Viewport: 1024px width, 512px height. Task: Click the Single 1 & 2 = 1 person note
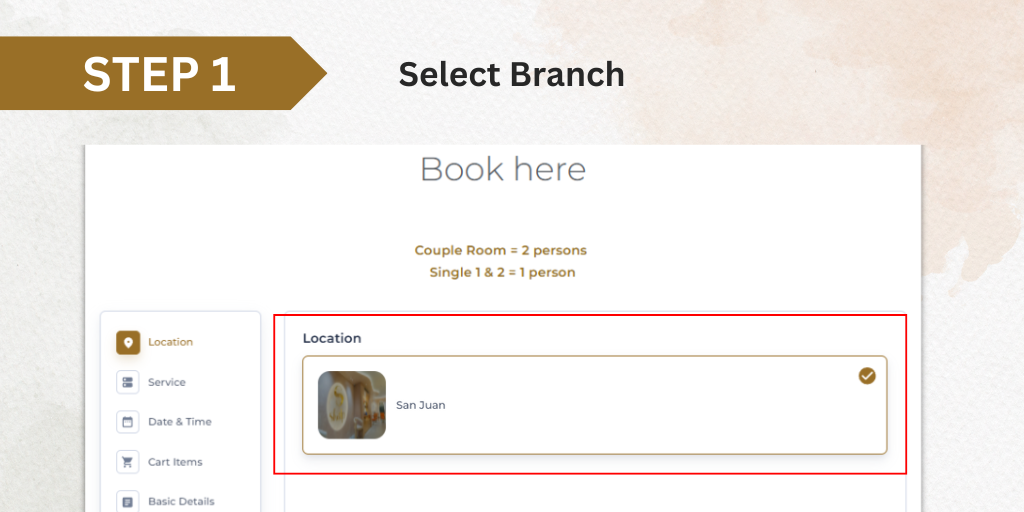502,272
